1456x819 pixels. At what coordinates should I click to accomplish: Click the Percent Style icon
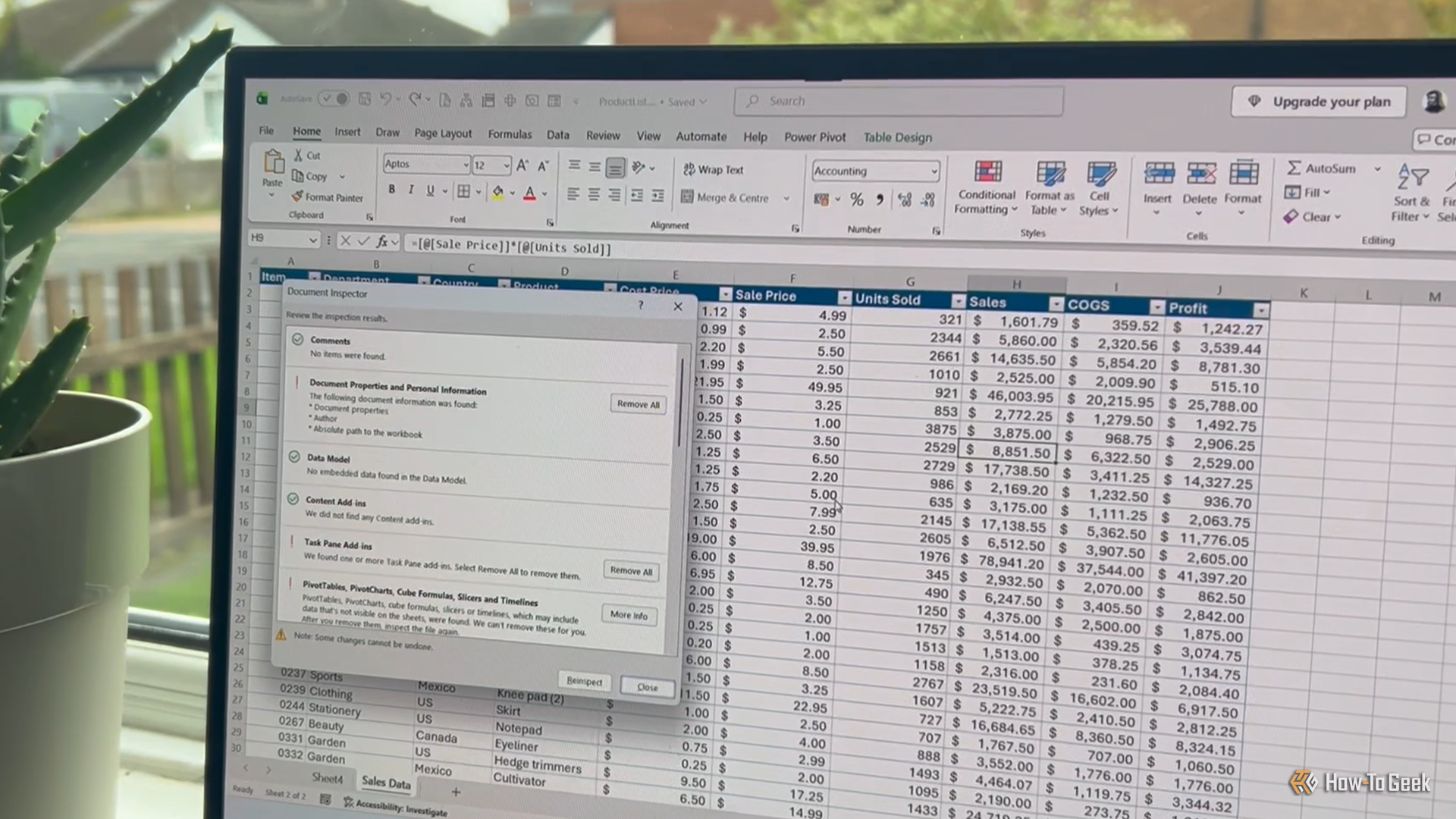point(857,199)
